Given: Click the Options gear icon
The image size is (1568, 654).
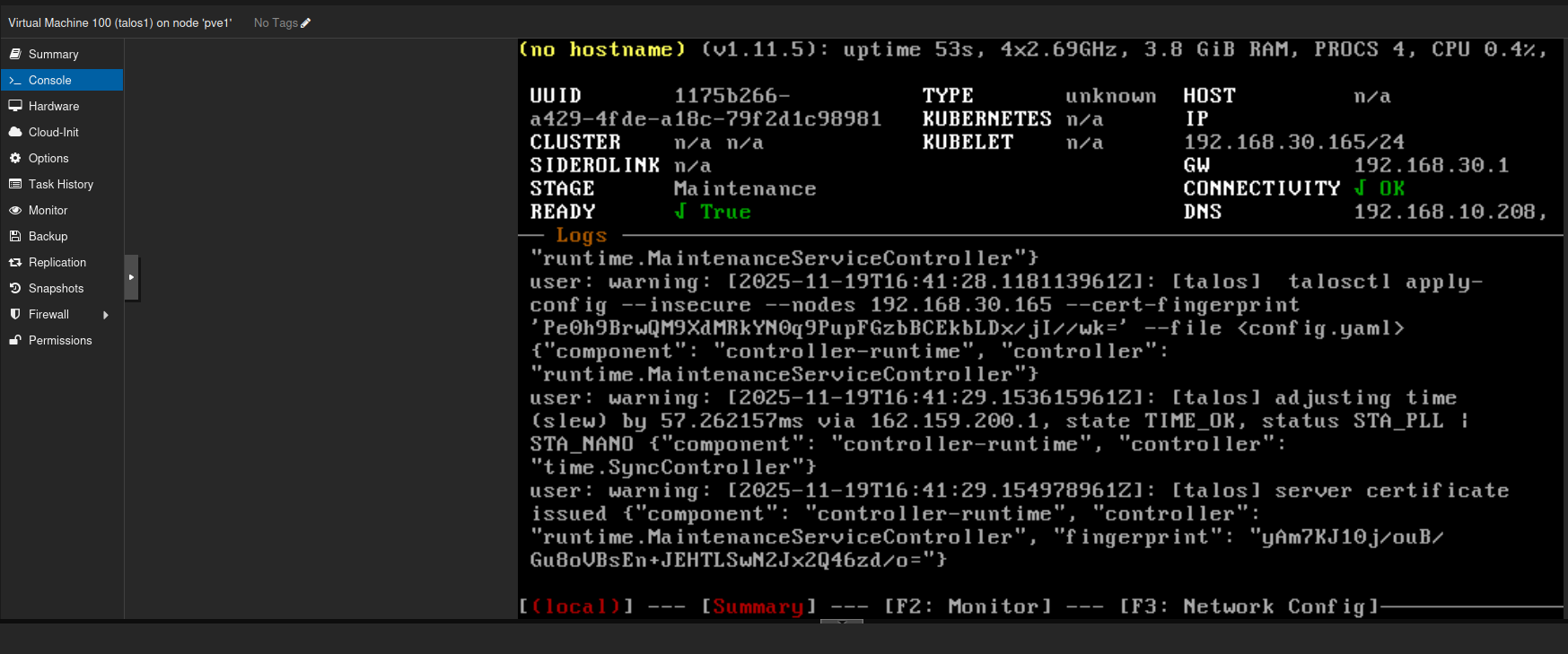Looking at the screenshot, I should coord(15,158).
